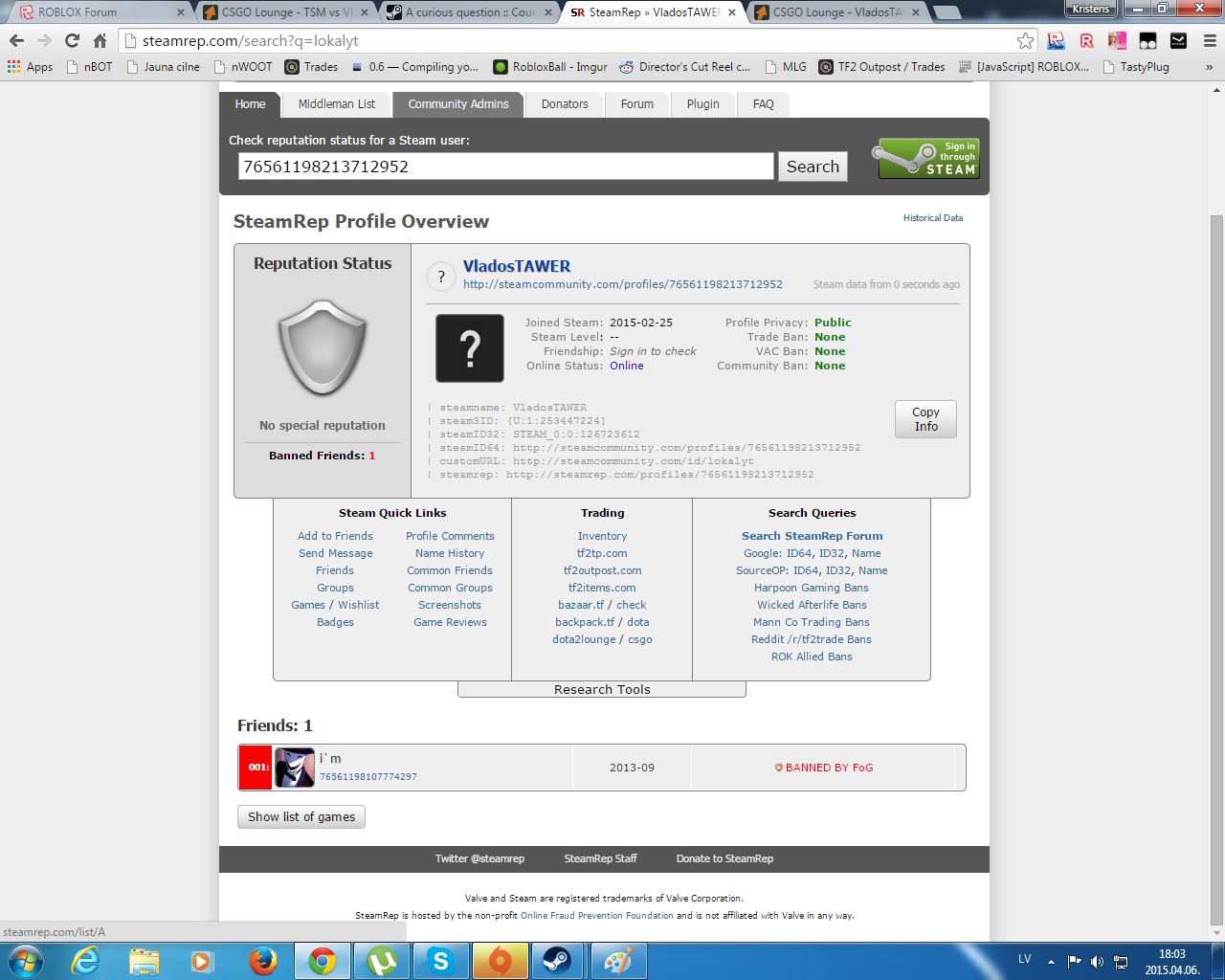Click the Copy Info button
Screen dimensions: 1225x980
[925, 419]
